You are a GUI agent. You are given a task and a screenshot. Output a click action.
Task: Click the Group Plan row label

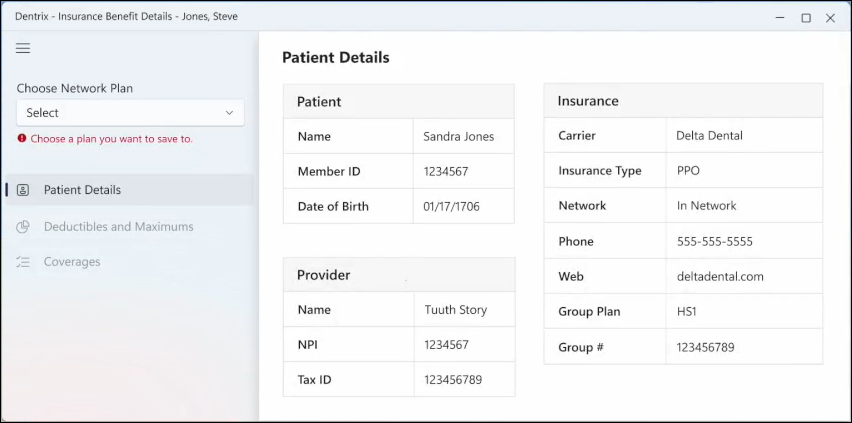point(589,312)
